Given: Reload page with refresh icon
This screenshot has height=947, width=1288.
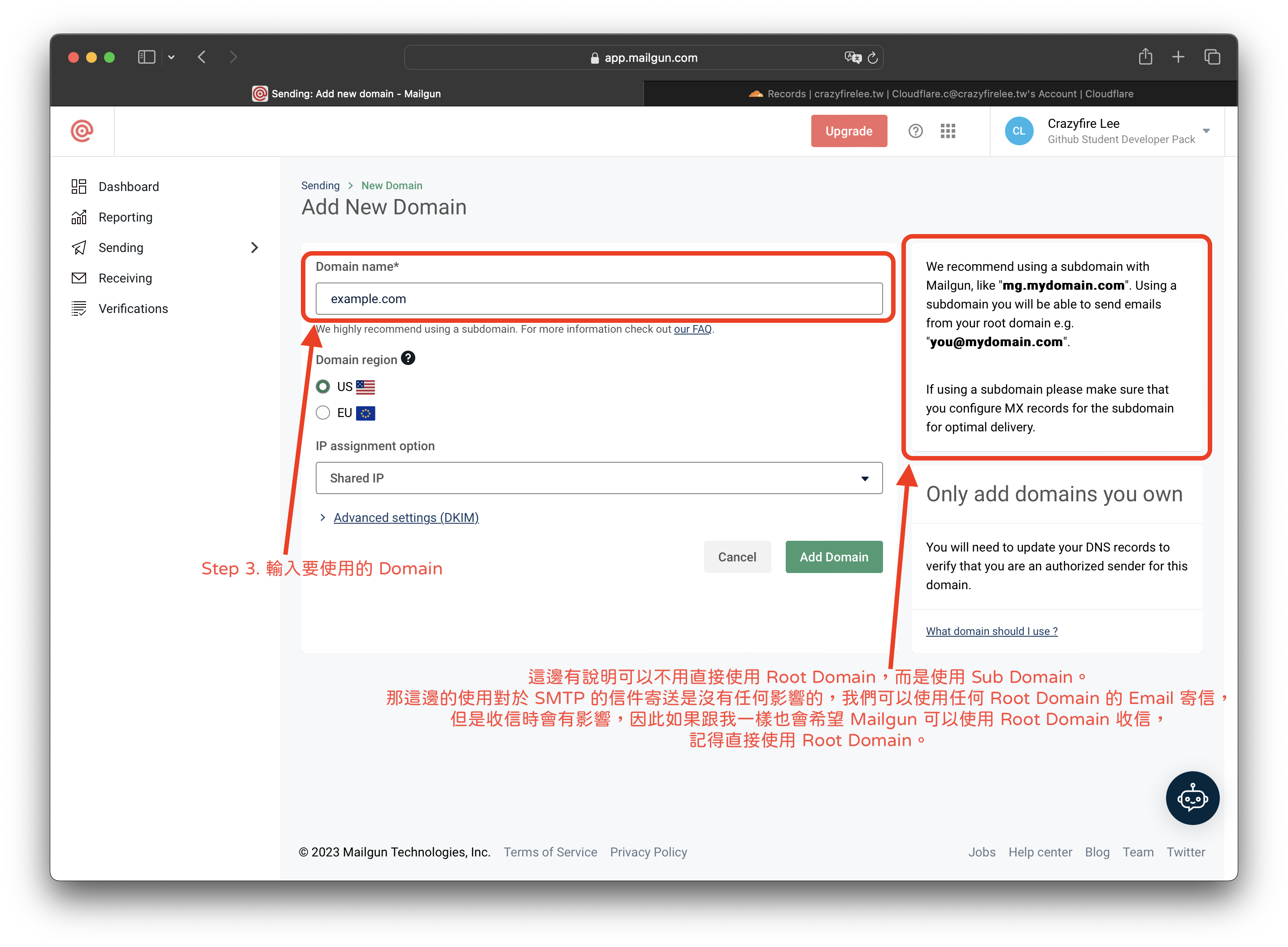Looking at the screenshot, I should point(873,58).
